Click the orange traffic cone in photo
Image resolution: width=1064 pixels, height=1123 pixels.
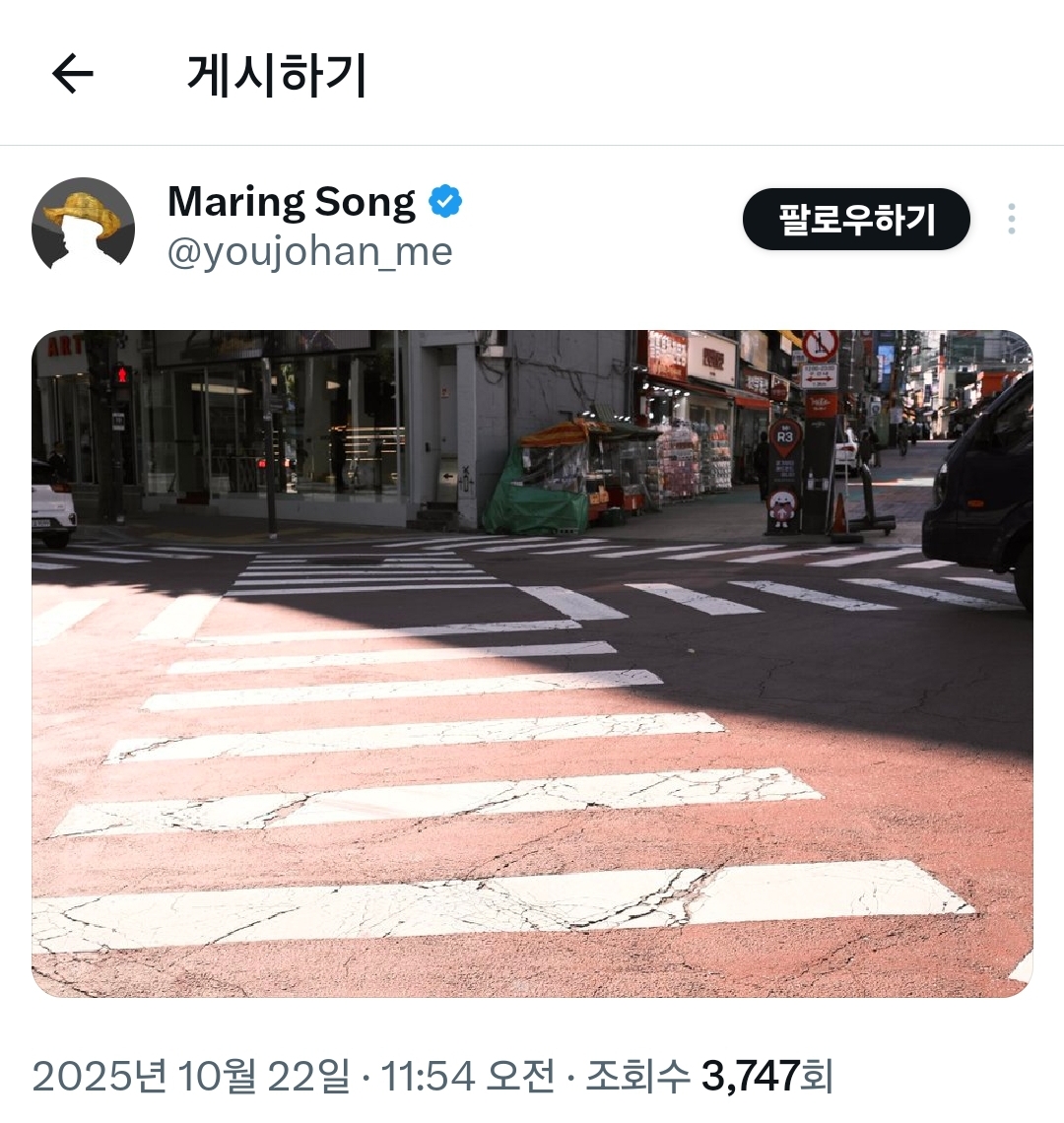click(x=839, y=514)
